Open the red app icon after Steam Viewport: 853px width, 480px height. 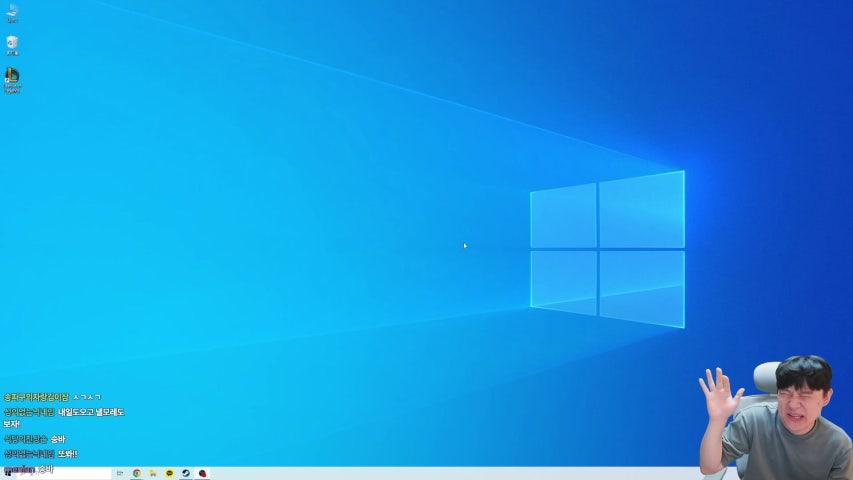(x=202, y=473)
